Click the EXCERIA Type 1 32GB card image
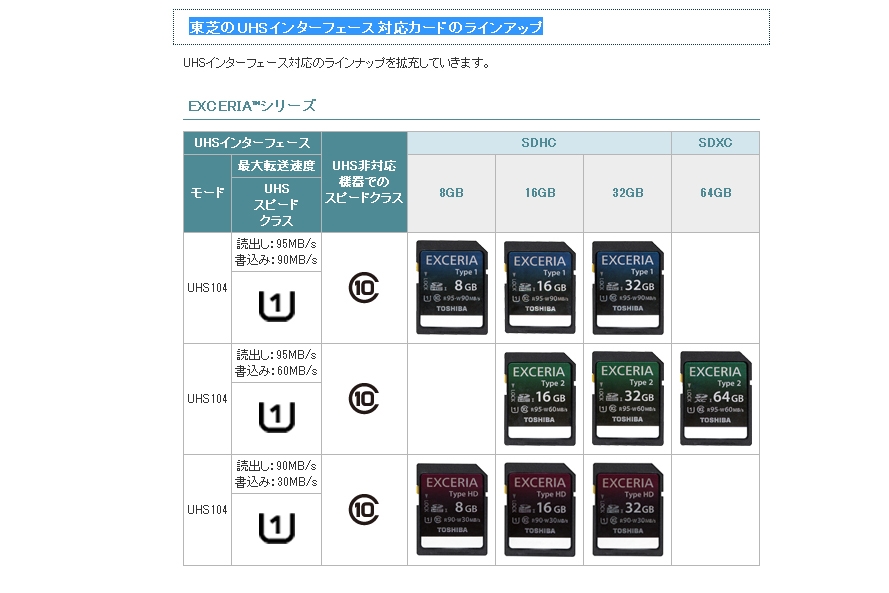 click(628, 287)
